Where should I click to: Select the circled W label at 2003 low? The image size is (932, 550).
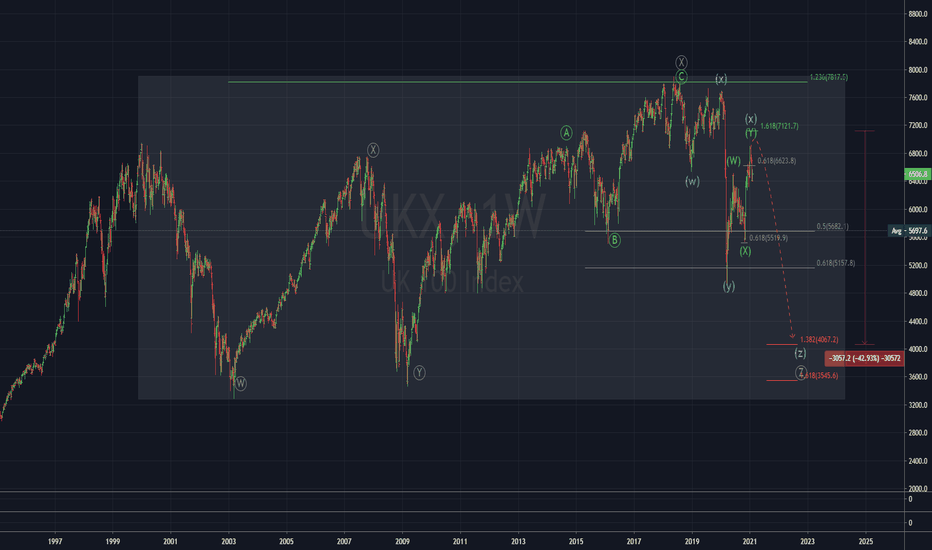(x=240, y=383)
